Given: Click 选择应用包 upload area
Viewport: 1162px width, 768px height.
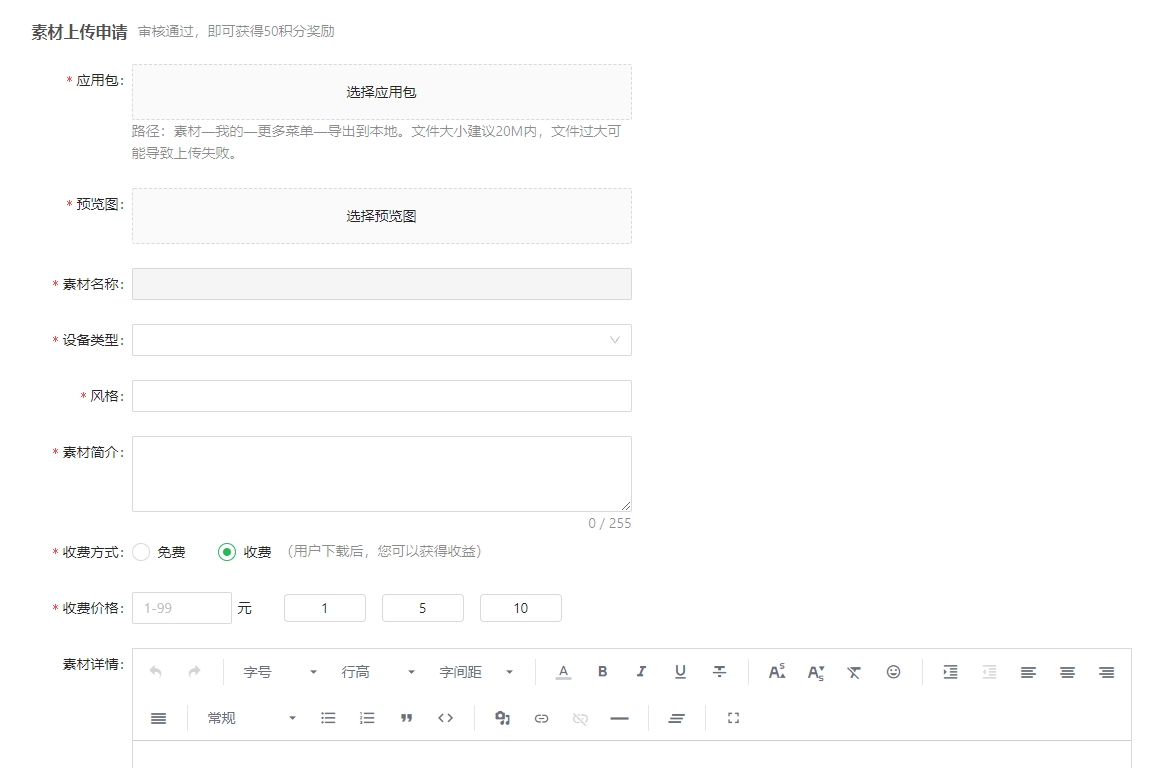Looking at the screenshot, I should [382, 92].
